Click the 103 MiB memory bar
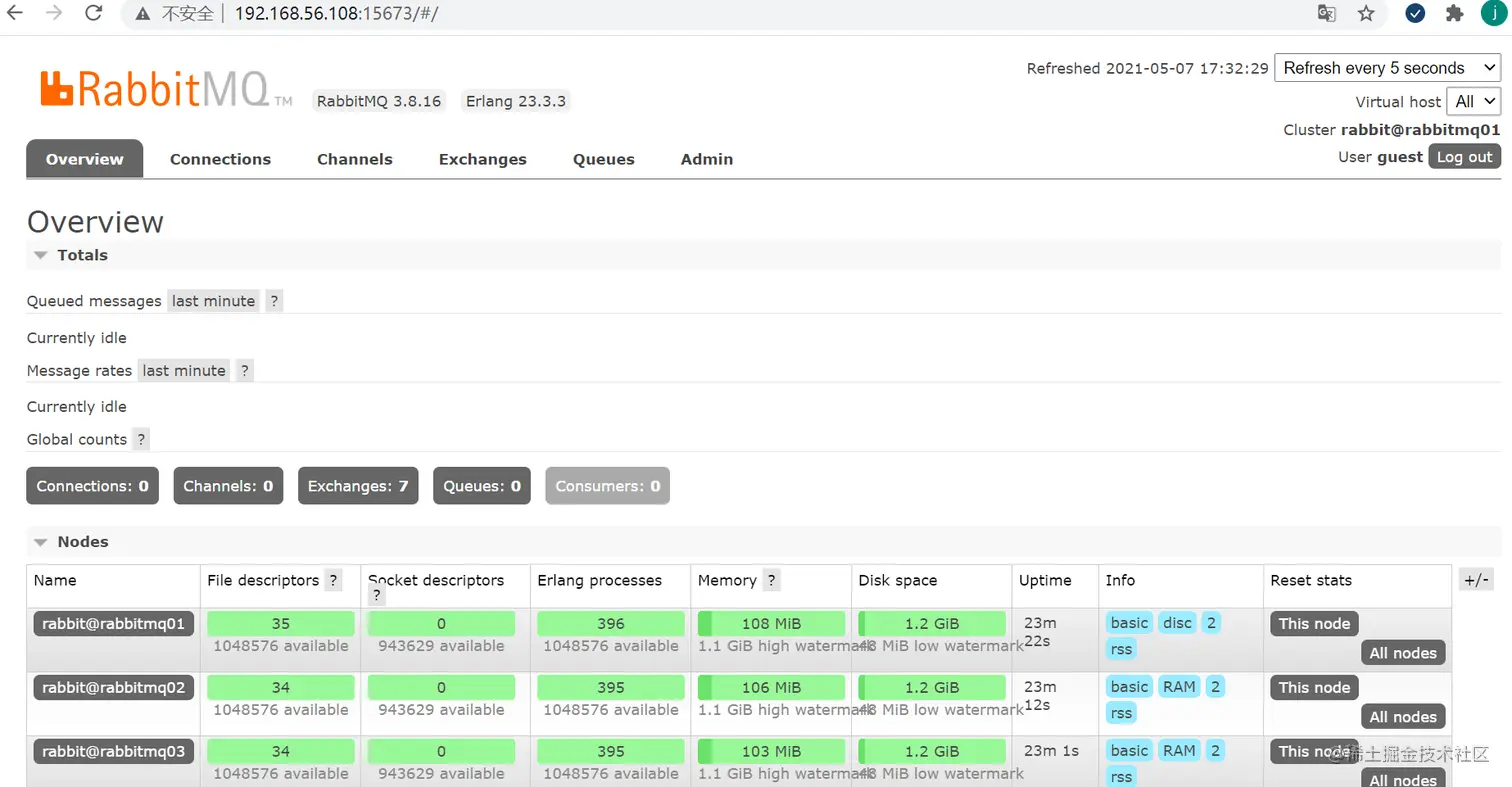Viewport: 1512px width, 787px height. [771, 752]
